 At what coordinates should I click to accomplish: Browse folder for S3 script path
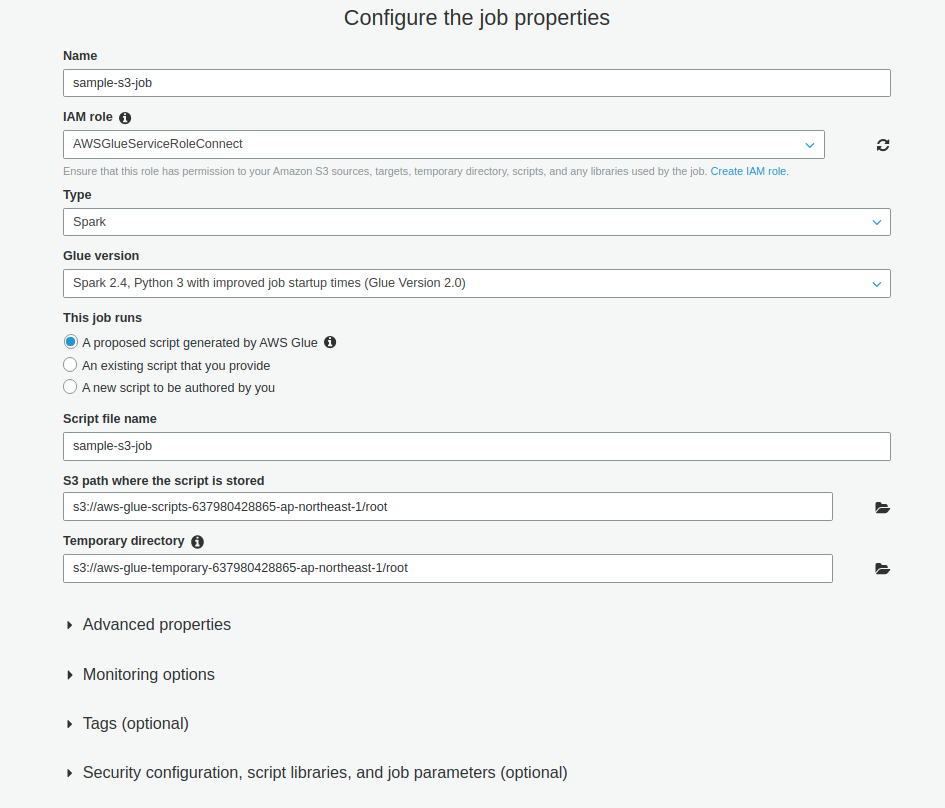click(x=882, y=508)
